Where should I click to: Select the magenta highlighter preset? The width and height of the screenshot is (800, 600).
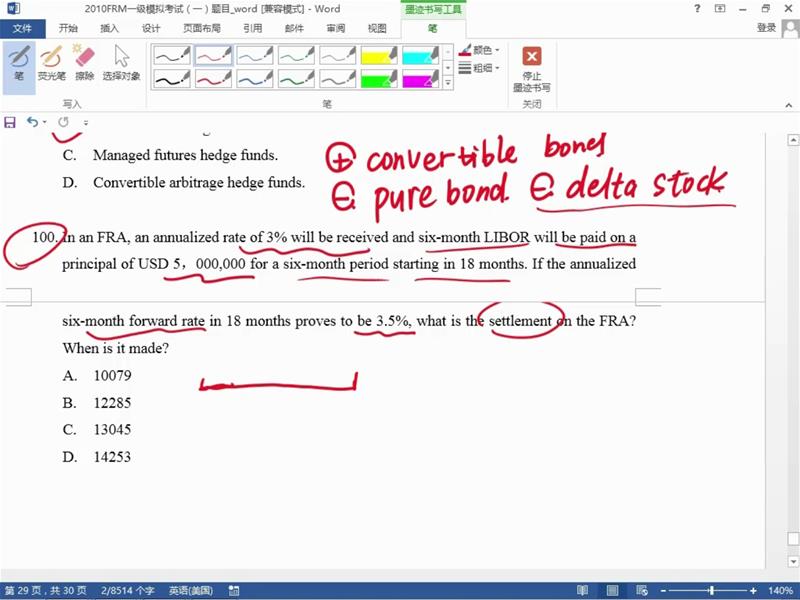[420, 79]
